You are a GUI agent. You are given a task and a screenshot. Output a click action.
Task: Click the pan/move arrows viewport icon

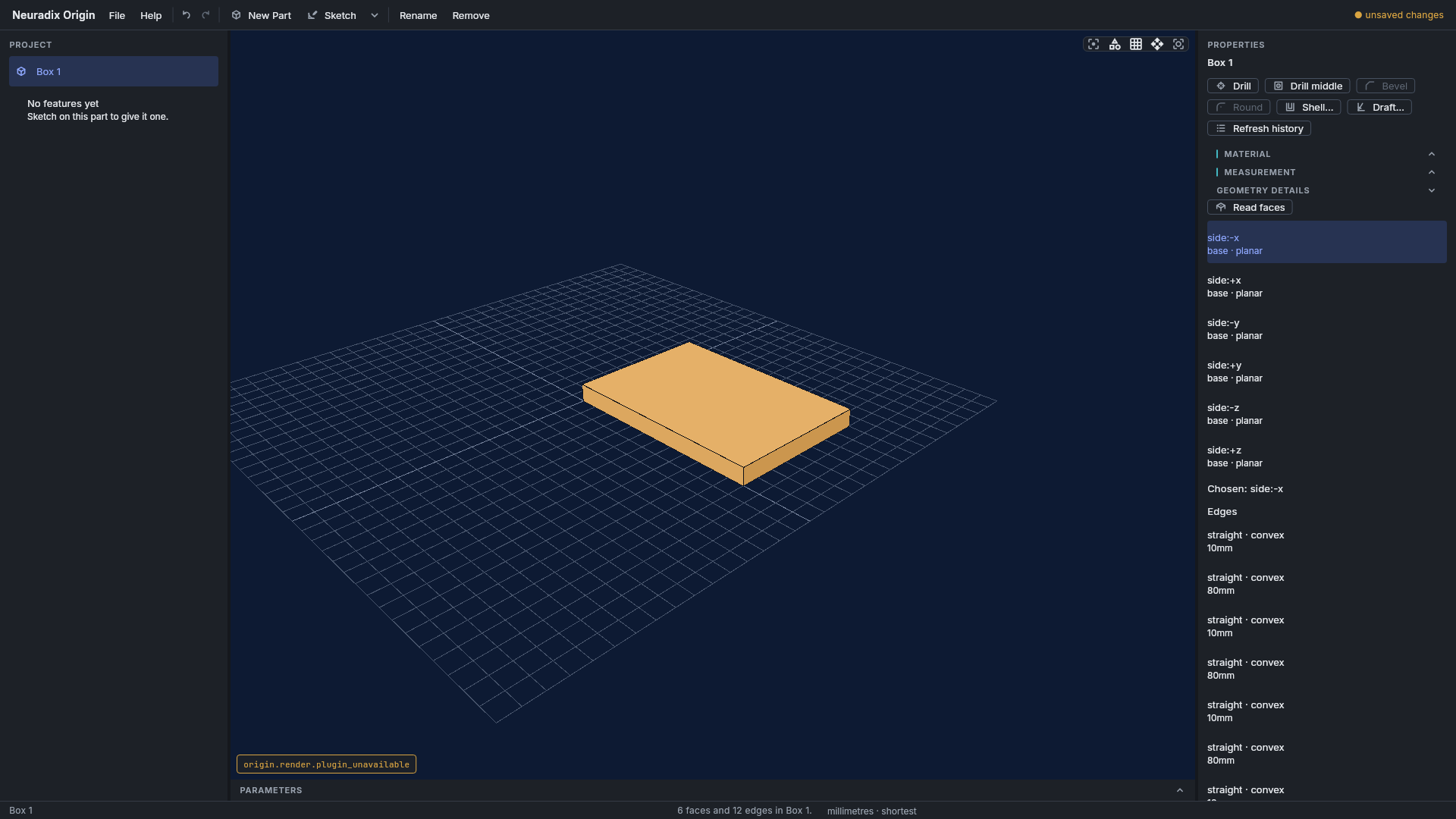click(1157, 44)
